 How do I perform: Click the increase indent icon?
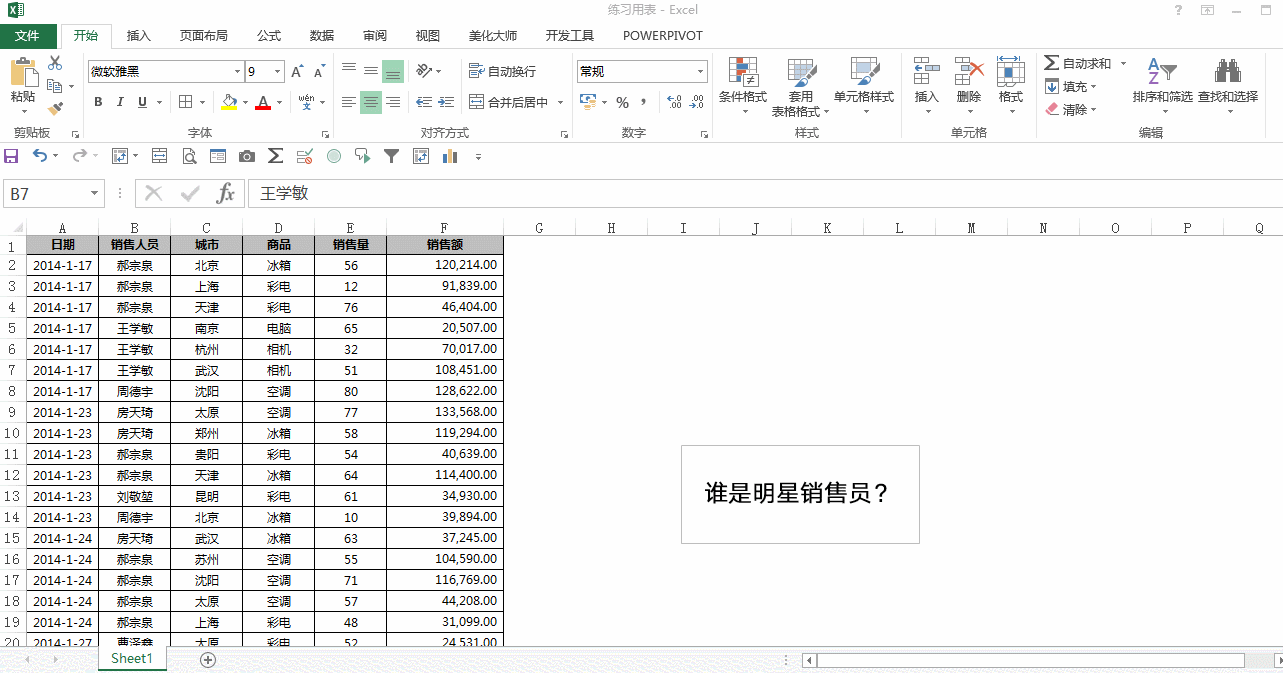[447, 102]
